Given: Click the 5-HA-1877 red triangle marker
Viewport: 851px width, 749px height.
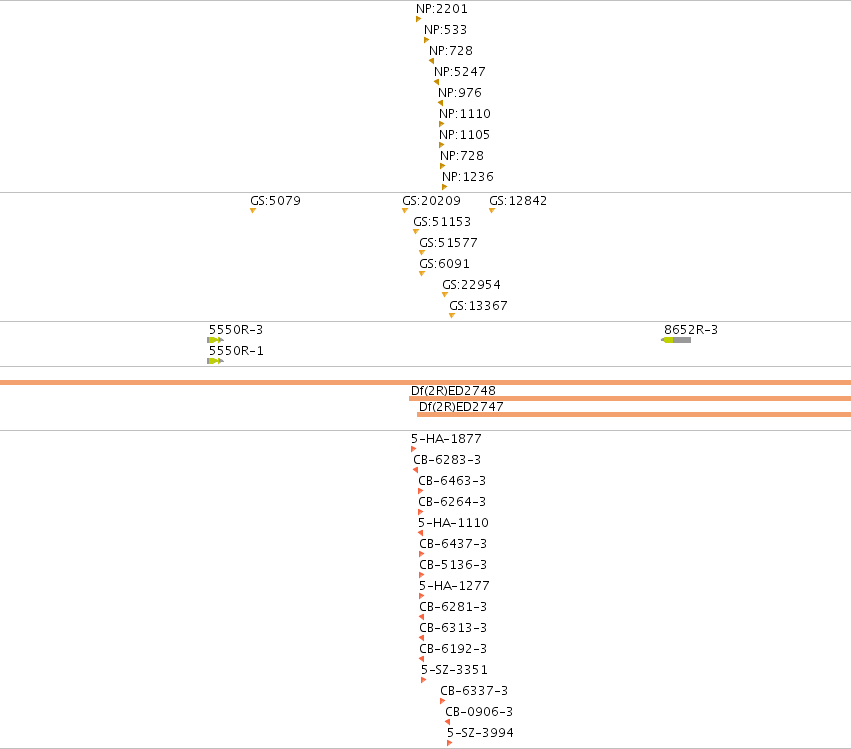Looking at the screenshot, I should point(414,449).
